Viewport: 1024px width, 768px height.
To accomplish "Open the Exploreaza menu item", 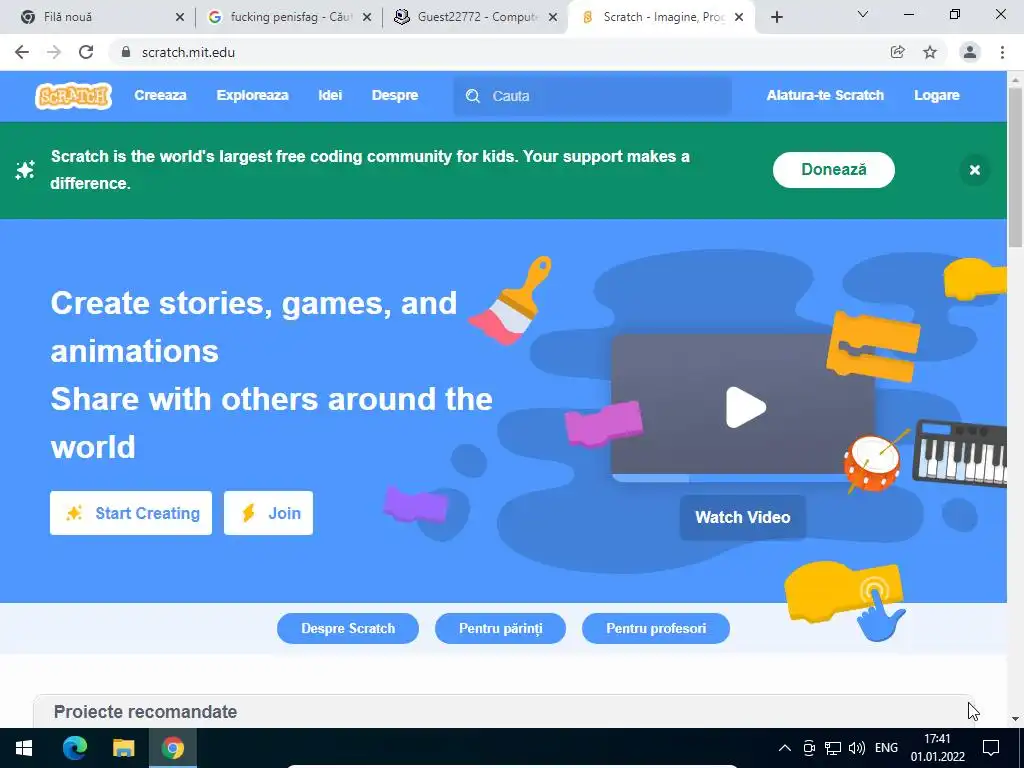I will (x=252, y=95).
